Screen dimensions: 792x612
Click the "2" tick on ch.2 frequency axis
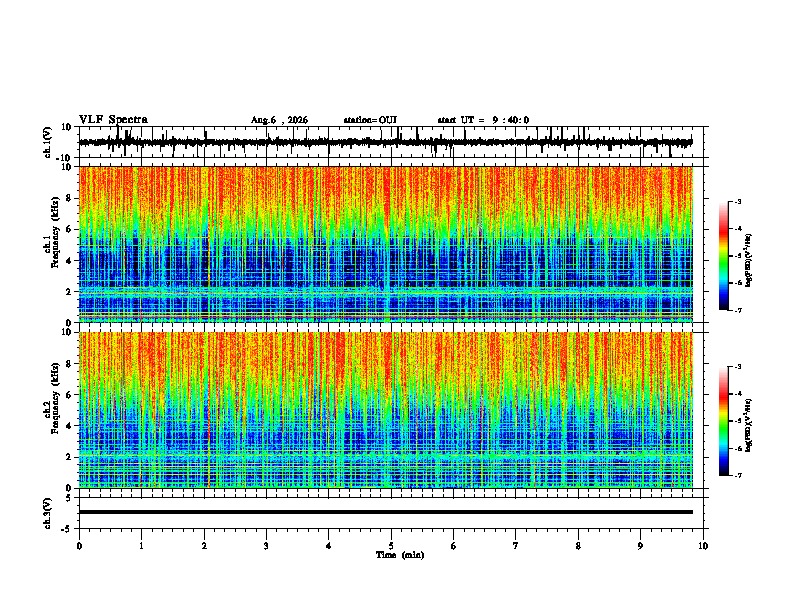tap(69, 457)
